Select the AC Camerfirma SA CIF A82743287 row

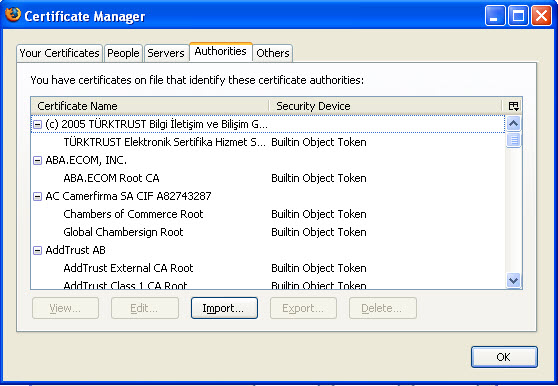pyautogui.click(x=268, y=196)
